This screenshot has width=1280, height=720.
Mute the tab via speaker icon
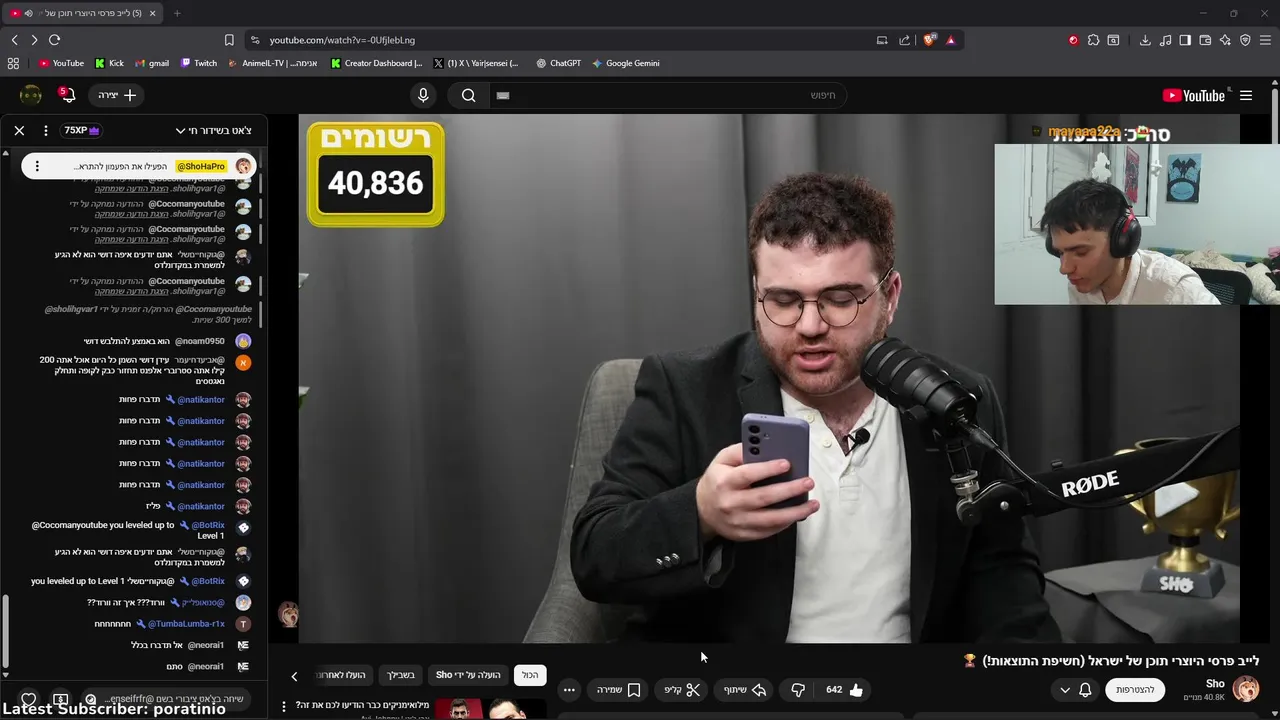(x=28, y=13)
